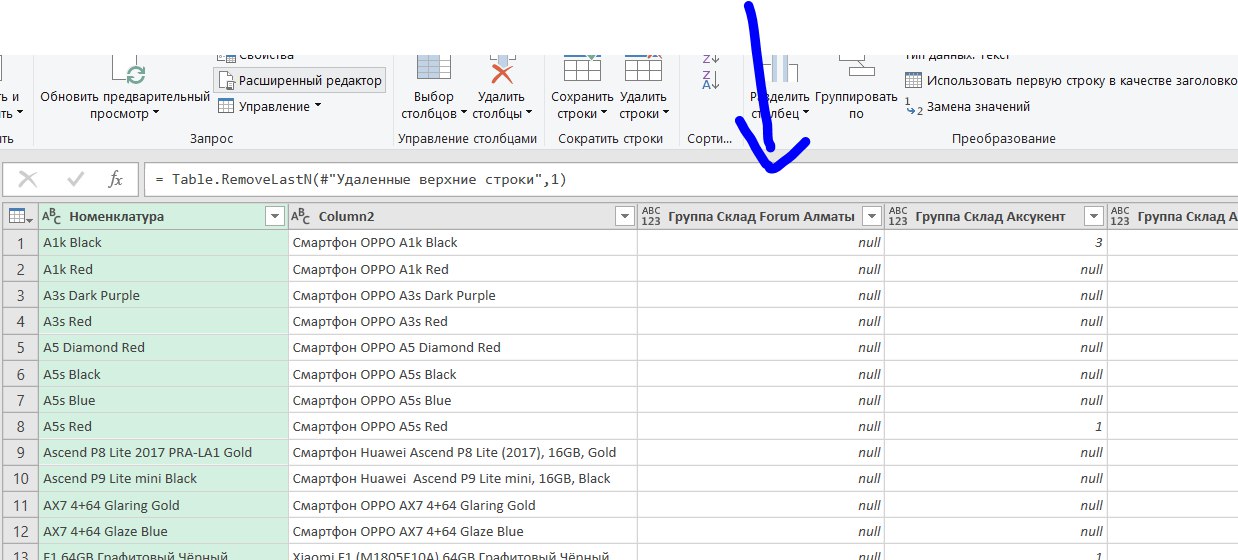Click into the Table.RemoveLastN formula field
Viewport: 1238px width, 560px height.
point(690,179)
